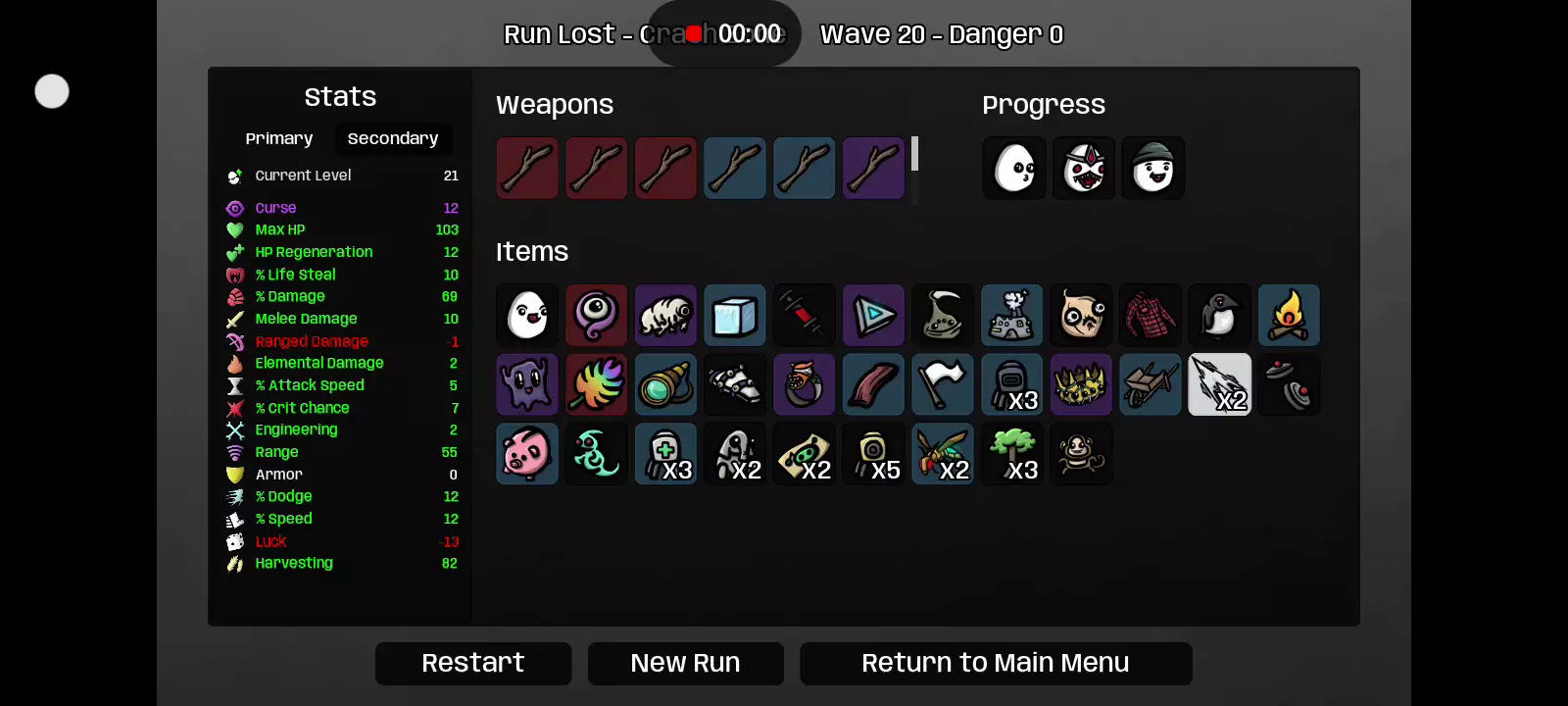Select the egg character progress thumbnail

coord(1014,168)
